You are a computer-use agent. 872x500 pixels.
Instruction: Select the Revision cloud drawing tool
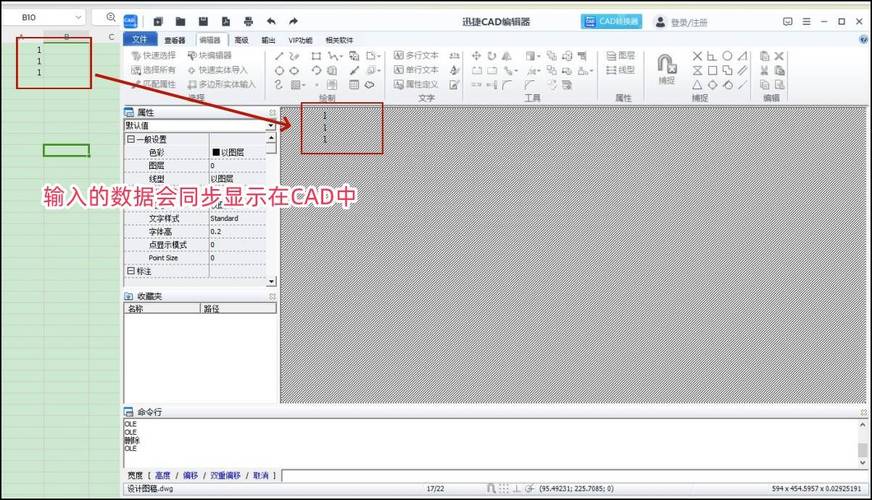click(x=369, y=85)
